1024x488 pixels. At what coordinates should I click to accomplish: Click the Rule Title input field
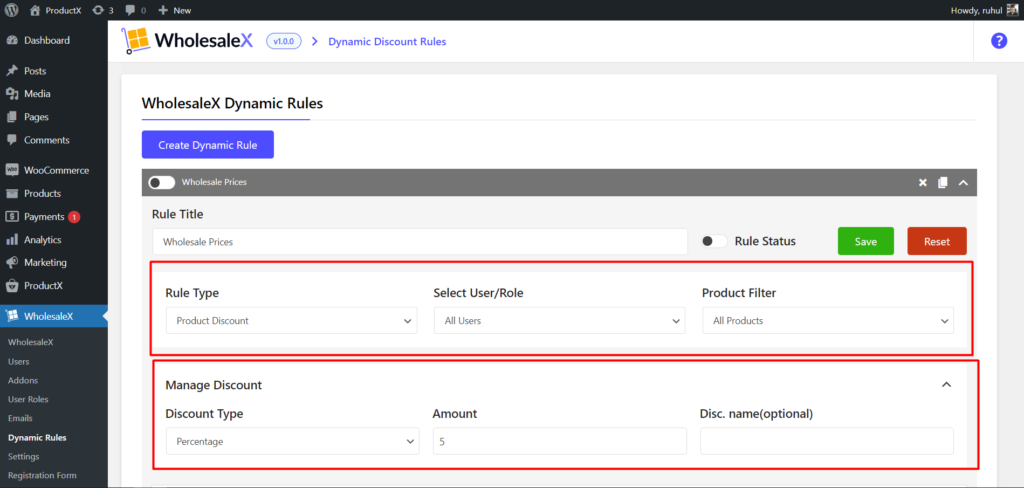(x=420, y=242)
